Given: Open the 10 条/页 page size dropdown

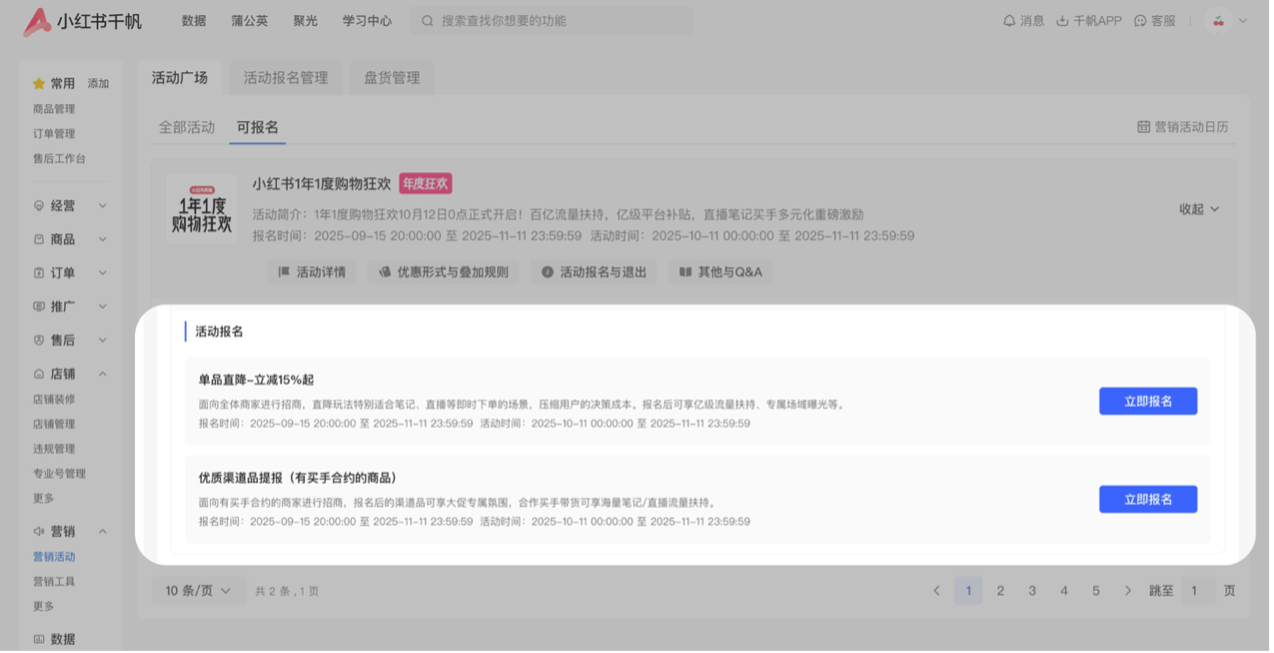Looking at the screenshot, I should 197,590.
